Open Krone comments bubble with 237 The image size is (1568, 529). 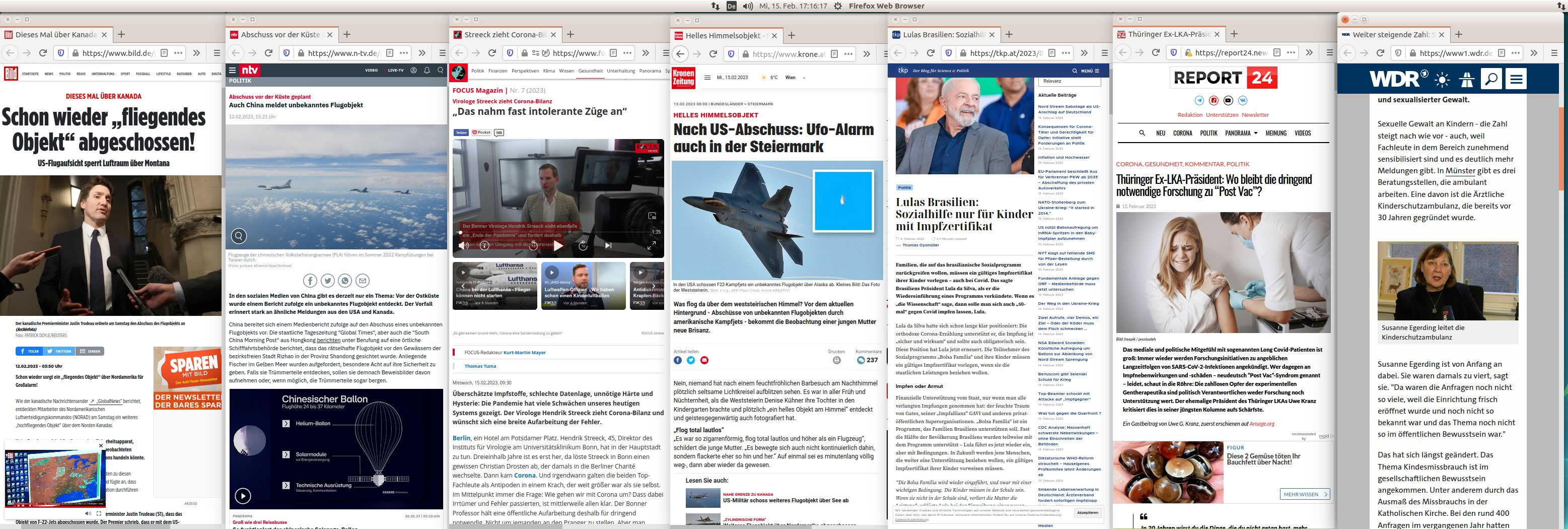pos(868,360)
